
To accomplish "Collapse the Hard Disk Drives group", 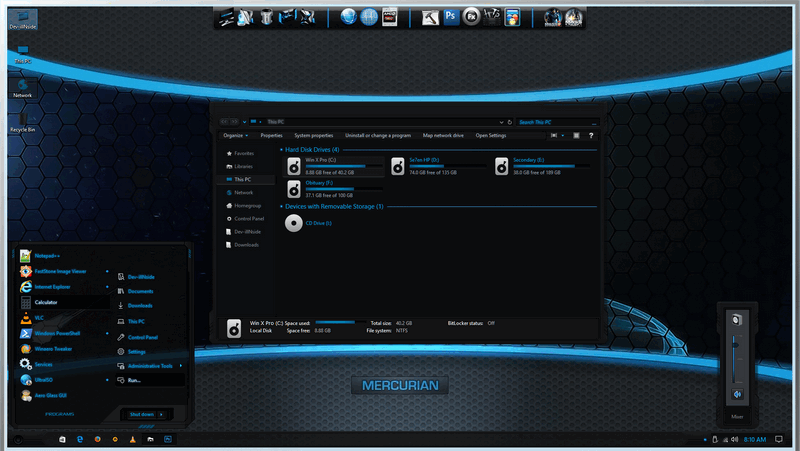I will (281, 149).
